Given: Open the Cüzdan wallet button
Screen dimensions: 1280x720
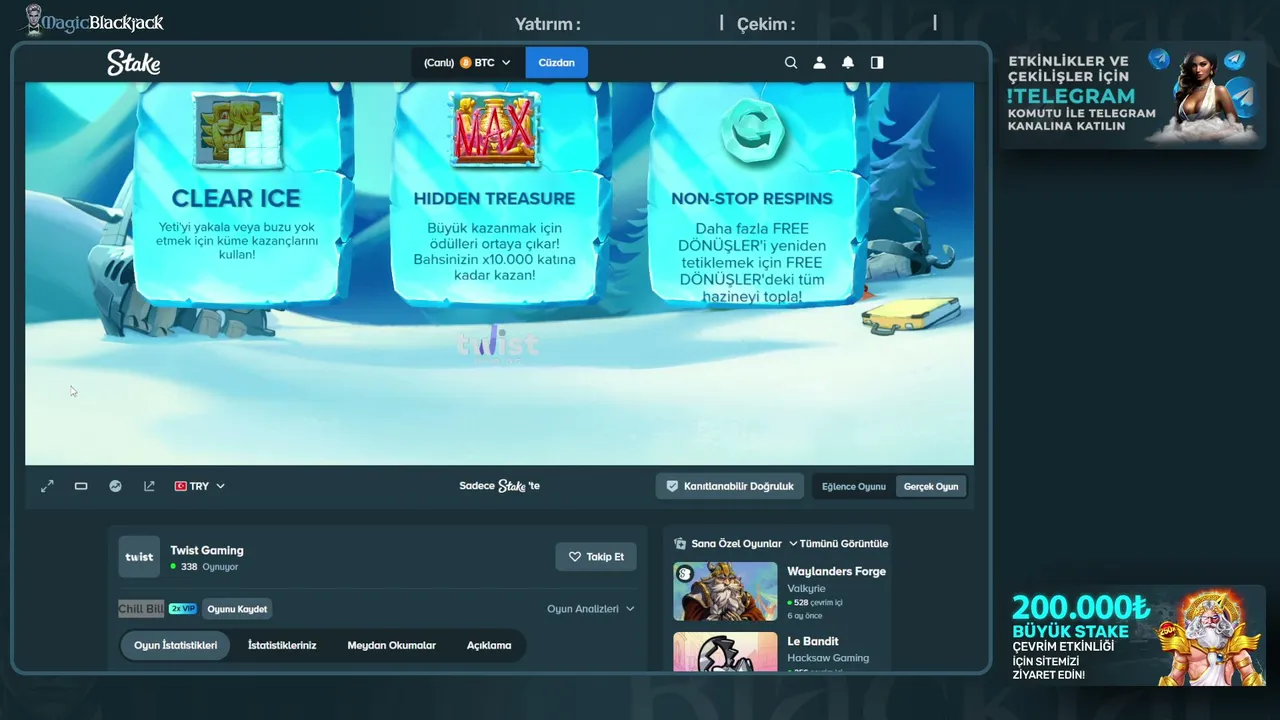Looking at the screenshot, I should pyautogui.click(x=557, y=62).
